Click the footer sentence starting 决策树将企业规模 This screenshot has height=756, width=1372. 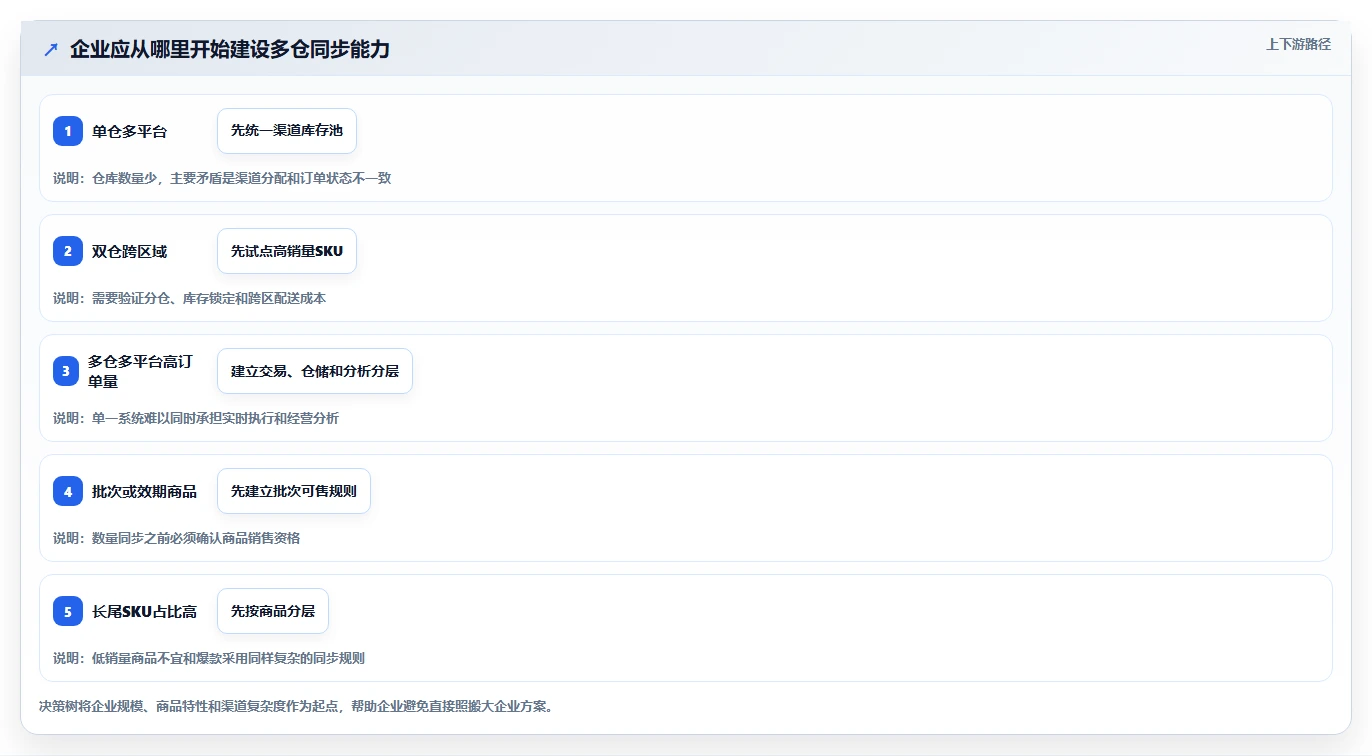tap(296, 706)
